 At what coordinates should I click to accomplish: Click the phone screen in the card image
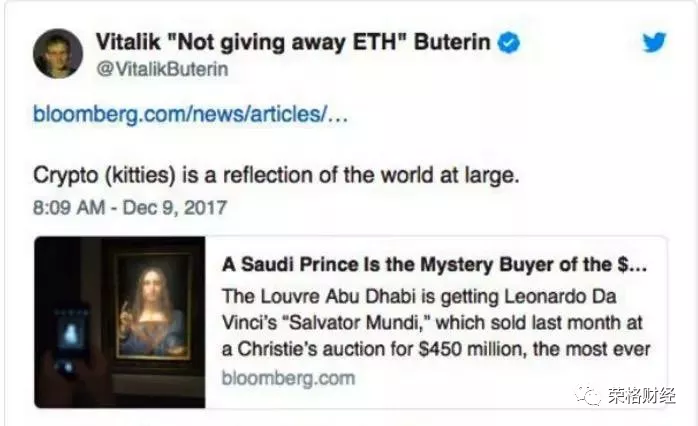pyautogui.click(x=70, y=334)
